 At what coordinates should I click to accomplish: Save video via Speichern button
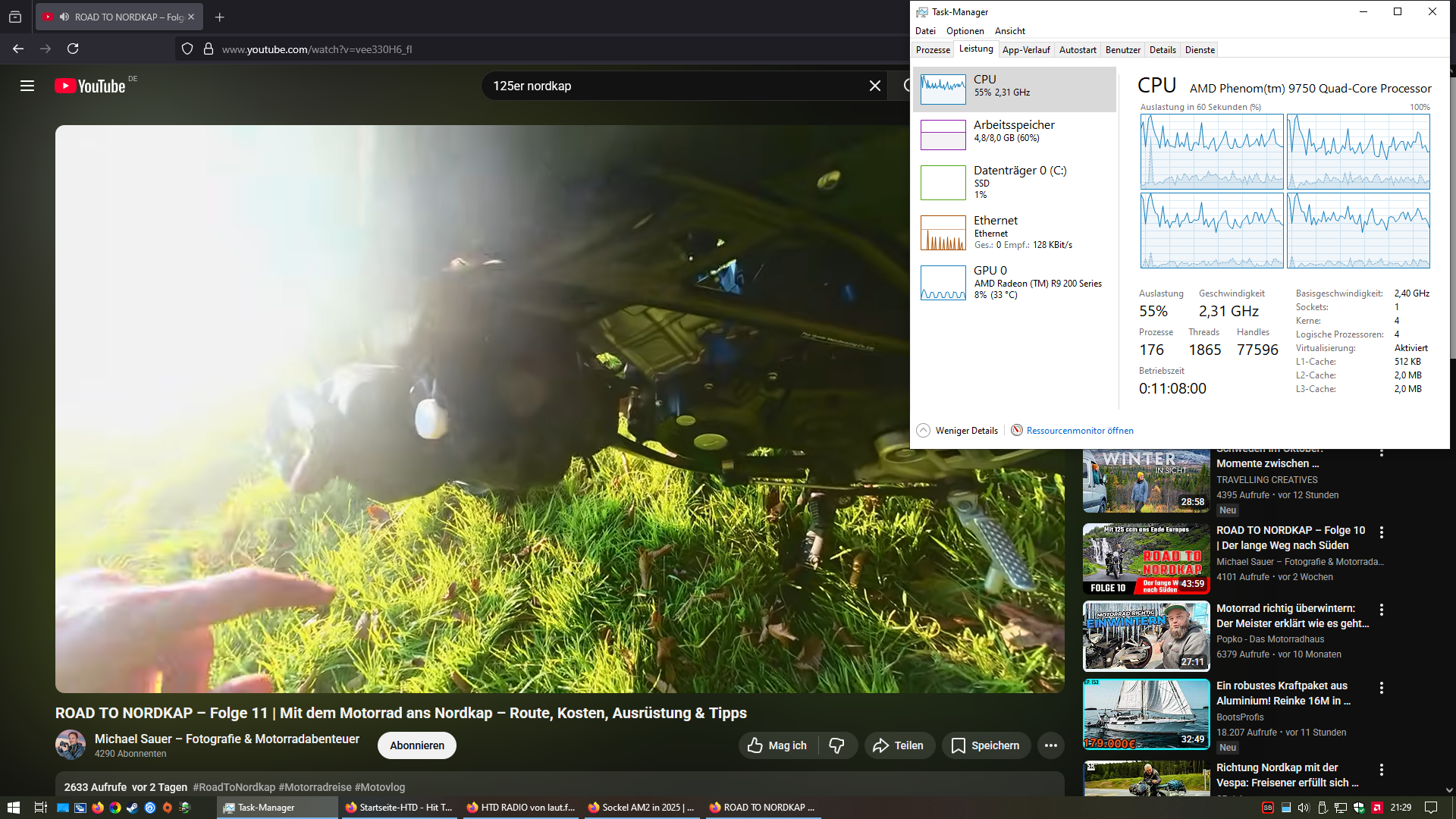[986, 745]
